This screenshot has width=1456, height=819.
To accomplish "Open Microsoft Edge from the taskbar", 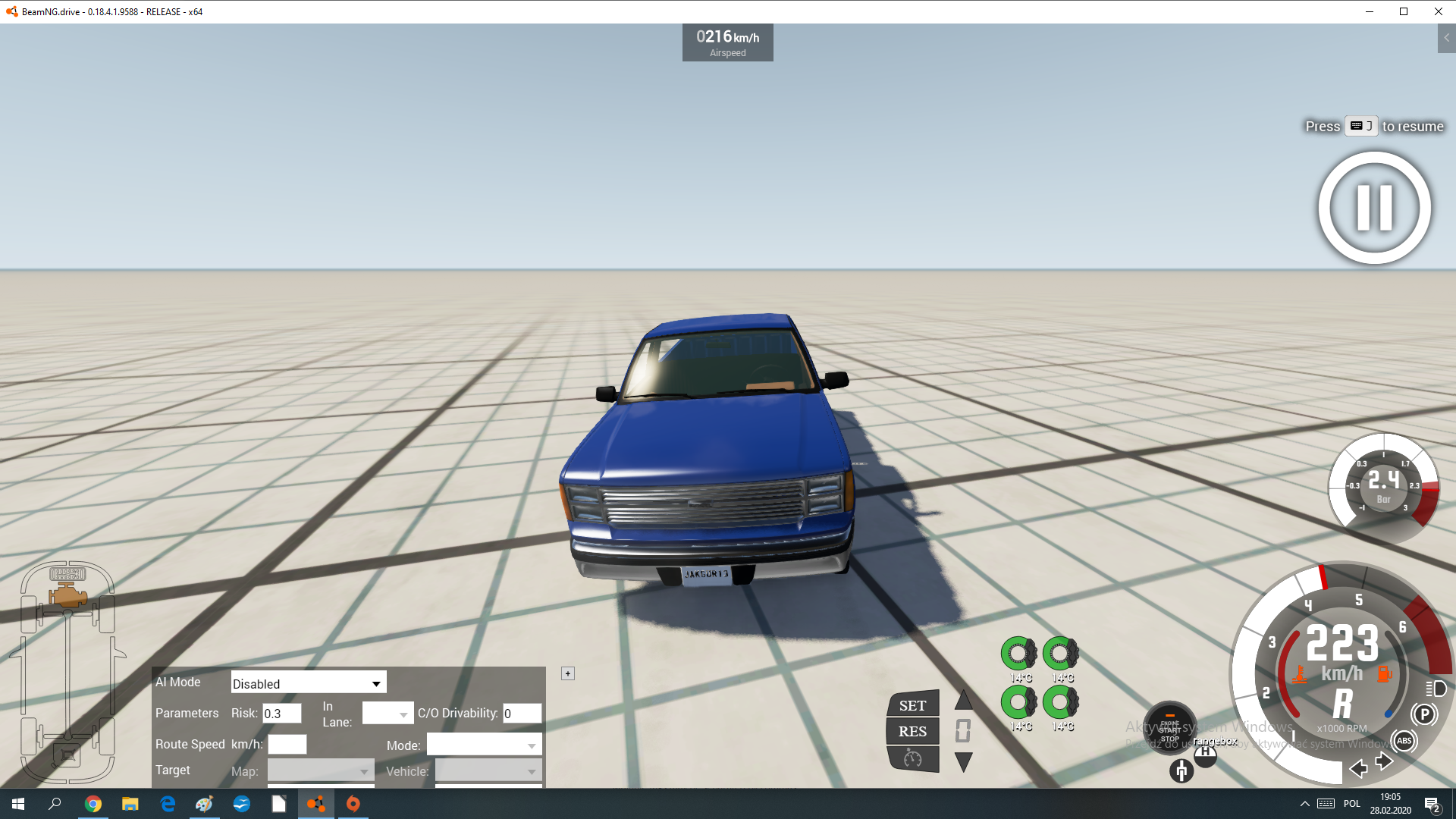I will (x=167, y=804).
